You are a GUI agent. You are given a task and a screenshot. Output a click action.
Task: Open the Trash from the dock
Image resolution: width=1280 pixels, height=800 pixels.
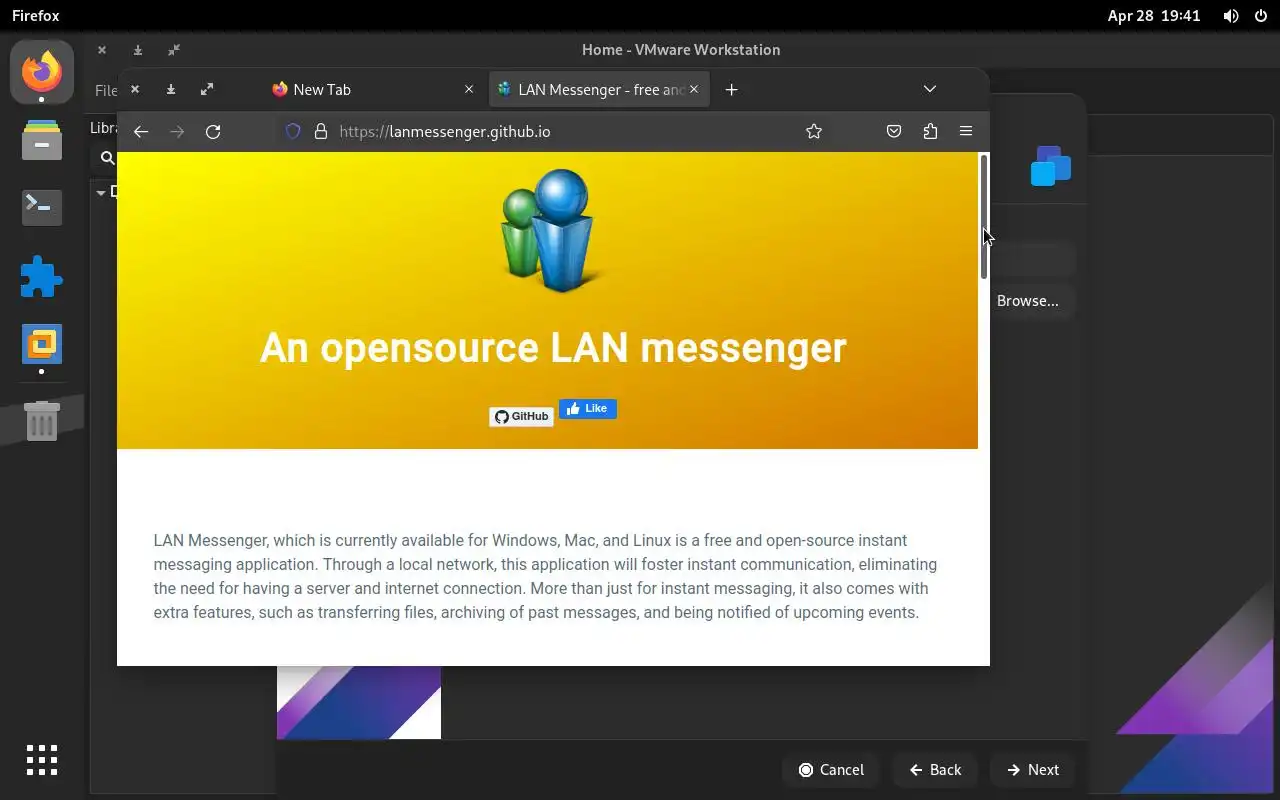pyautogui.click(x=42, y=421)
